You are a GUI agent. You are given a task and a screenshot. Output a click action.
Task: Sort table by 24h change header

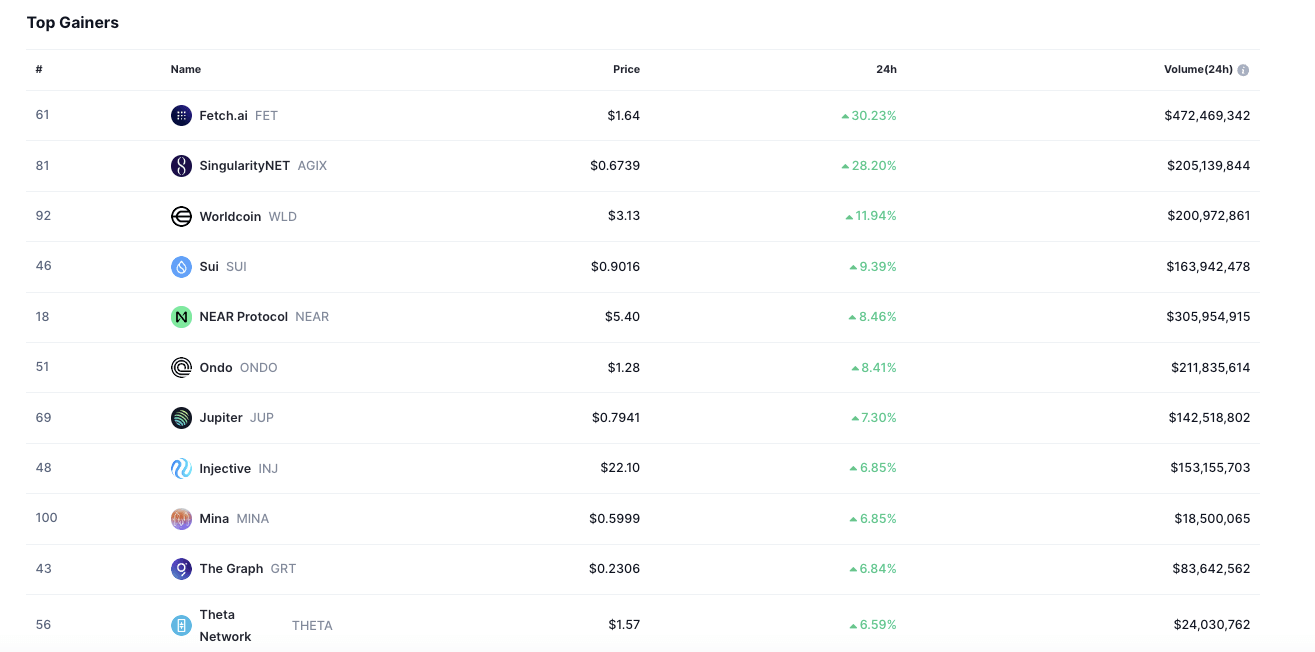click(886, 70)
